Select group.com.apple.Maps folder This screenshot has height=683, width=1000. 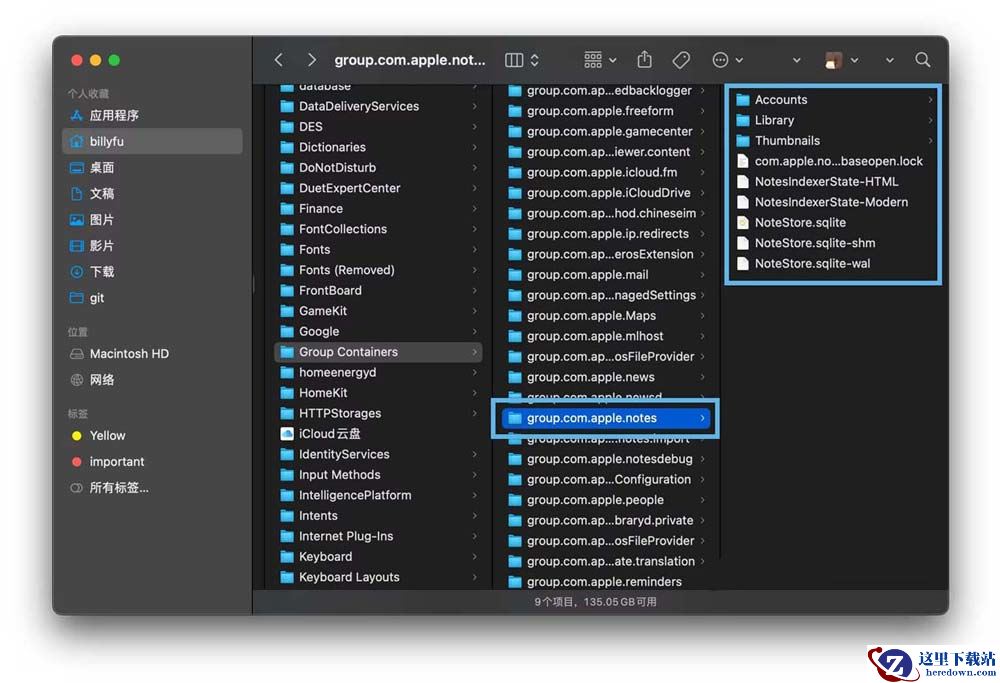[606, 316]
